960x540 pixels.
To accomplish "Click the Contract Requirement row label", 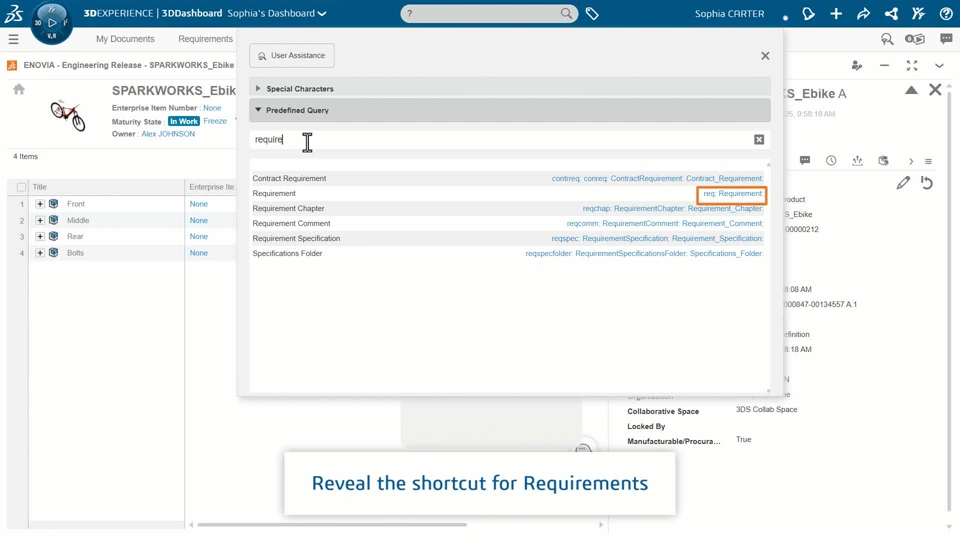I will [x=289, y=179].
